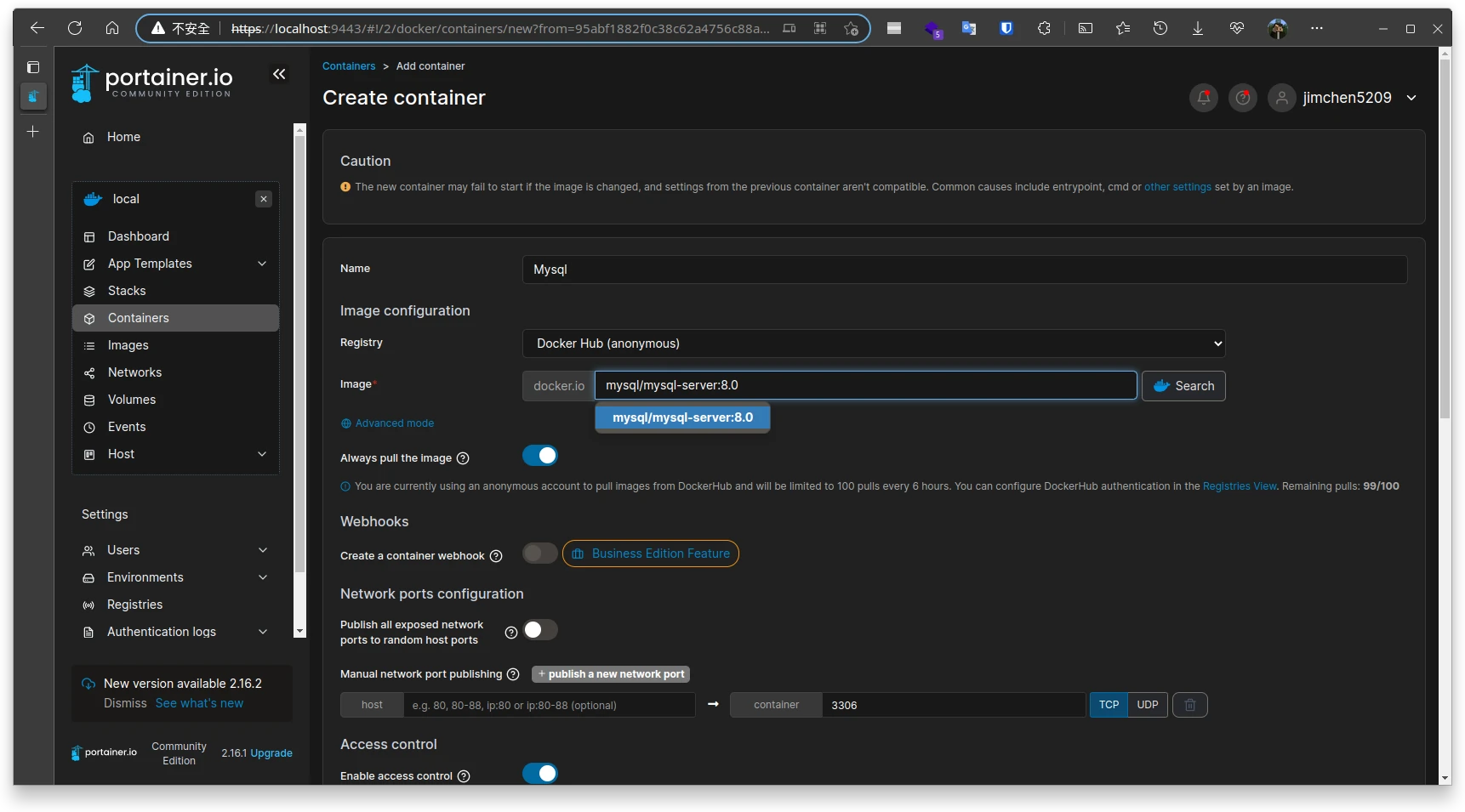1465x812 pixels.
Task: Click the Search image button
Action: [1183, 386]
